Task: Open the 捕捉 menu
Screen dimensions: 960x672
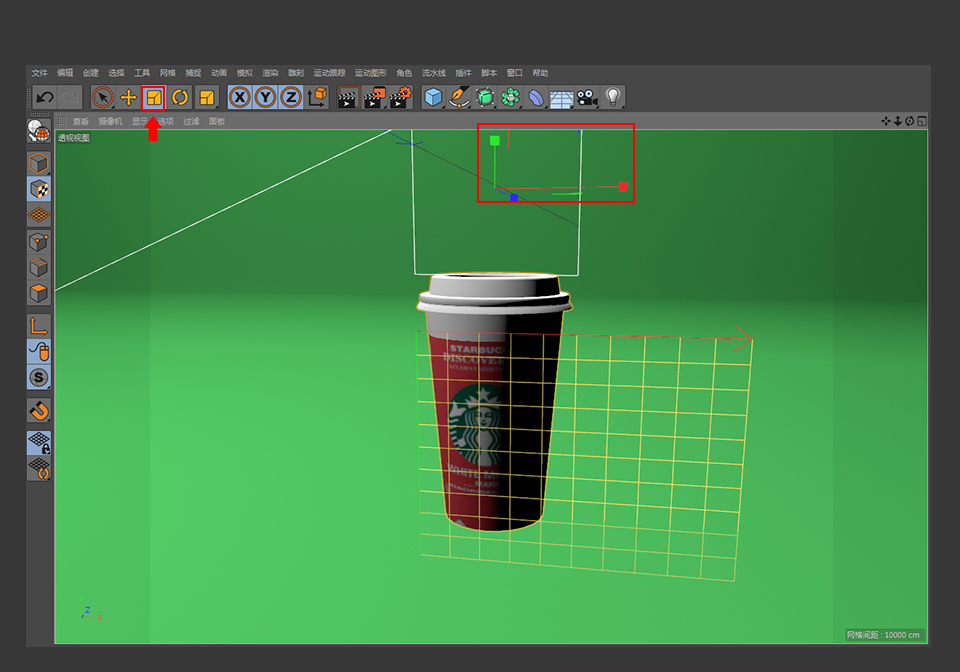Action: [x=193, y=73]
